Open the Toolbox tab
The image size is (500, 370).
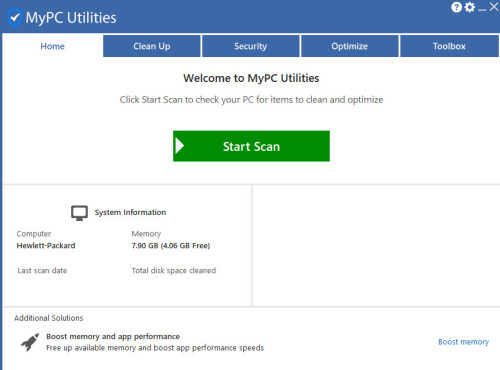[449, 46]
